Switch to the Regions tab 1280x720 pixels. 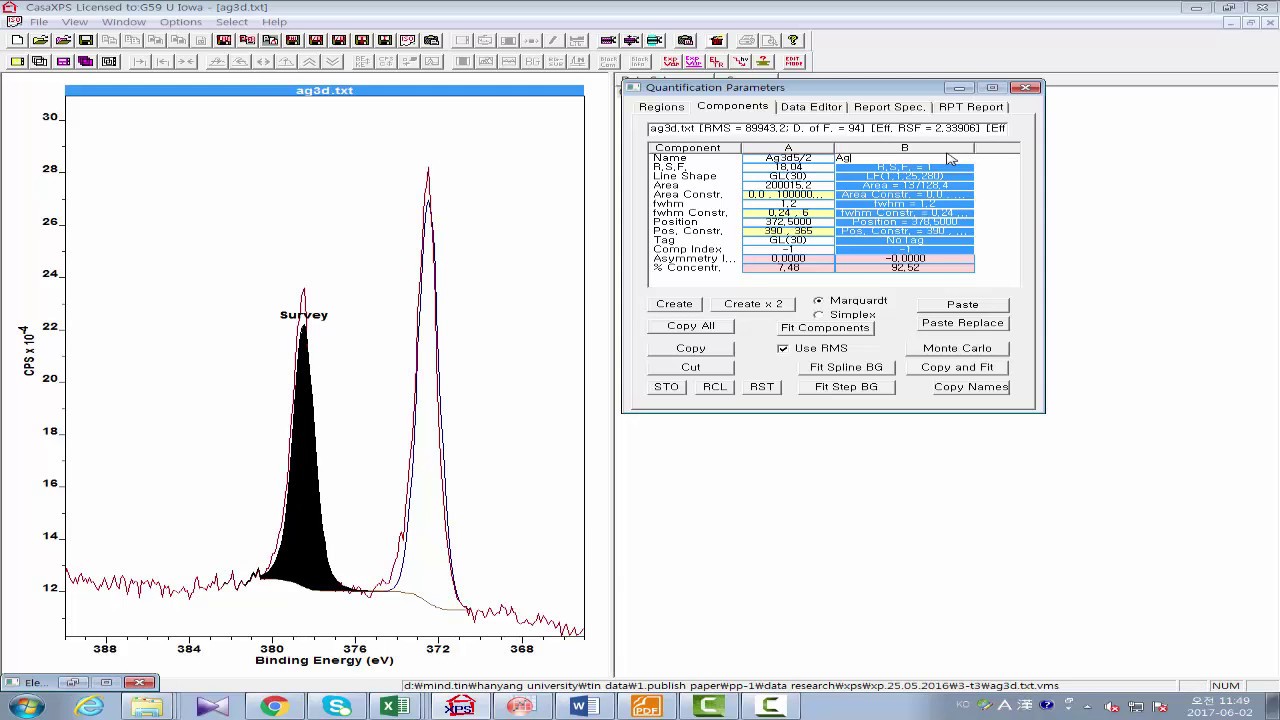[x=662, y=107]
